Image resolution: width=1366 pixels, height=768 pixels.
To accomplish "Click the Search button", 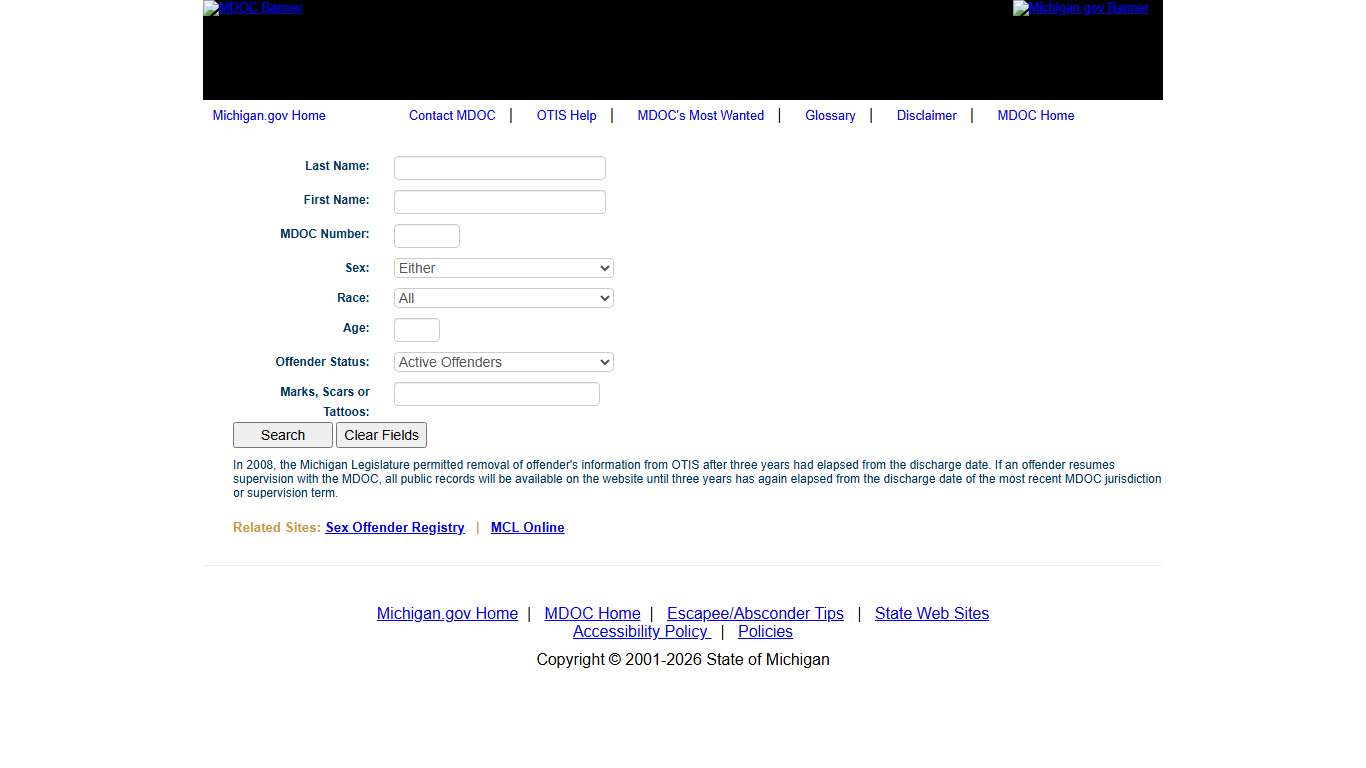I will [x=282, y=434].
